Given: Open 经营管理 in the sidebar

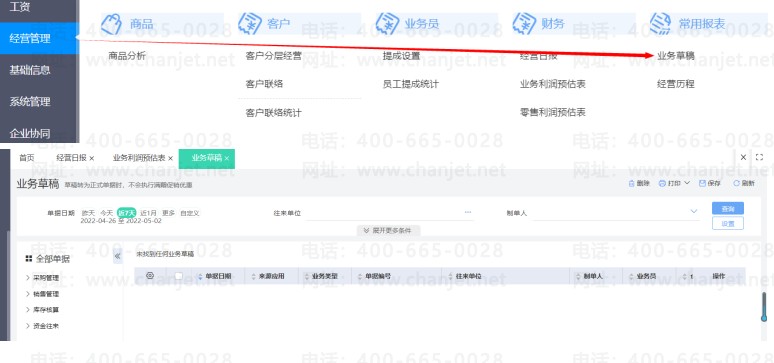Looking at the screenshot, I should click(x=39, y=39).
